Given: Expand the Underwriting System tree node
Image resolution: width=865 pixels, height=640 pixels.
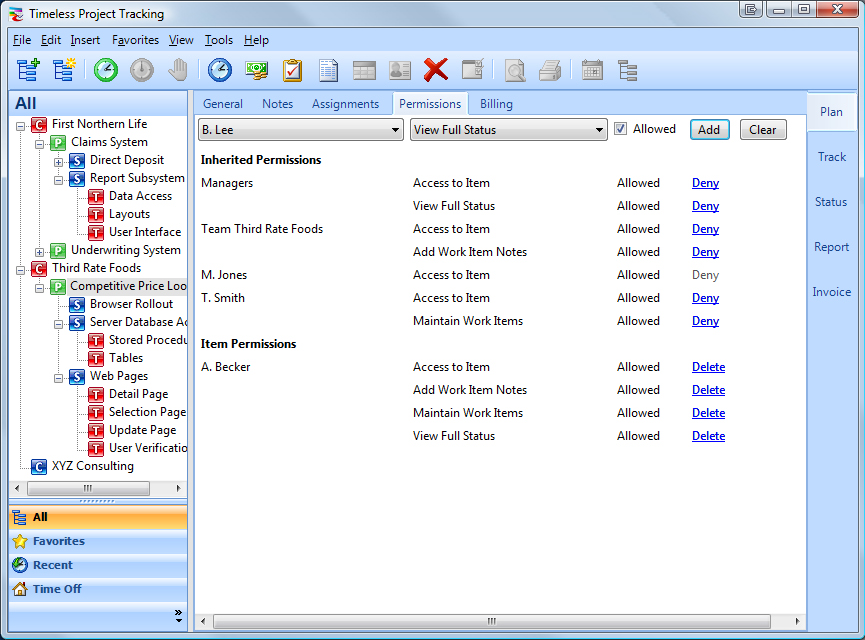Looking at the screenshot, I should 40,251.
